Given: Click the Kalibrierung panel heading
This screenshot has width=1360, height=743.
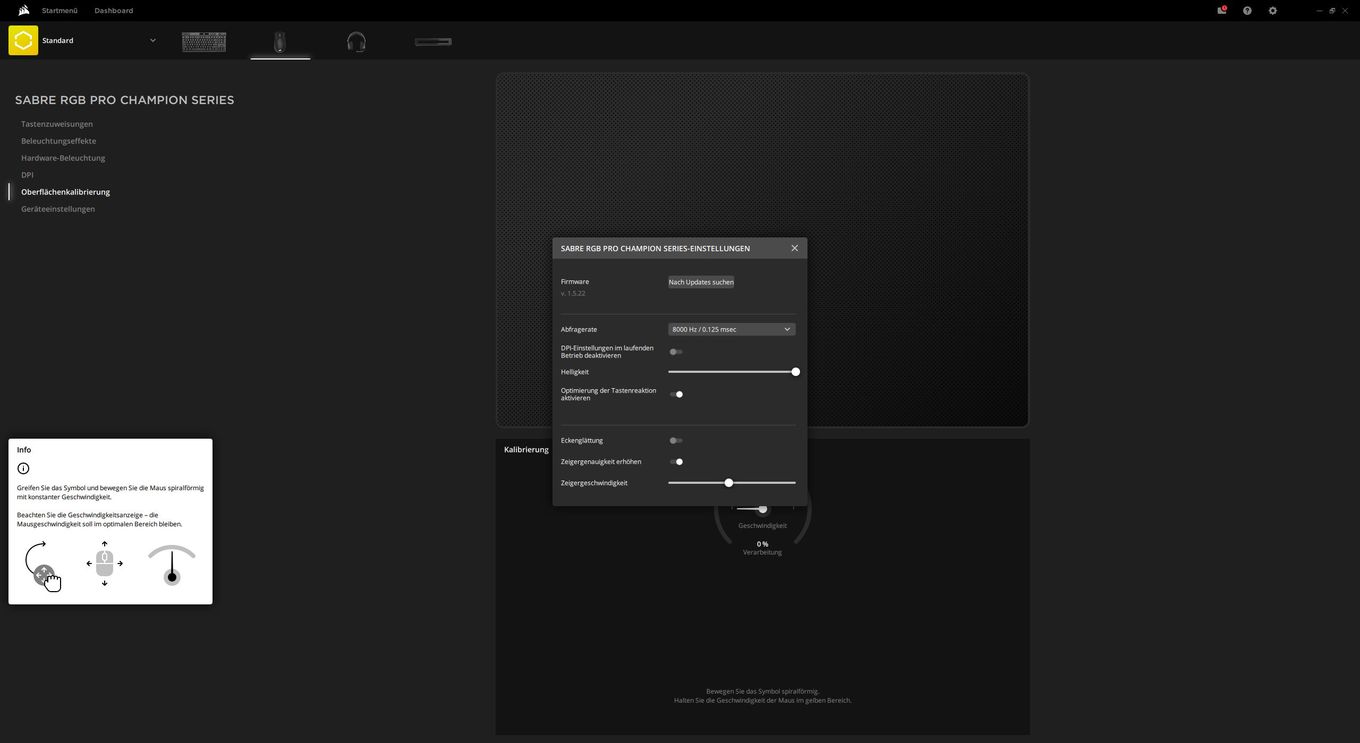Looking at the screenshot, I should (526, 450).
